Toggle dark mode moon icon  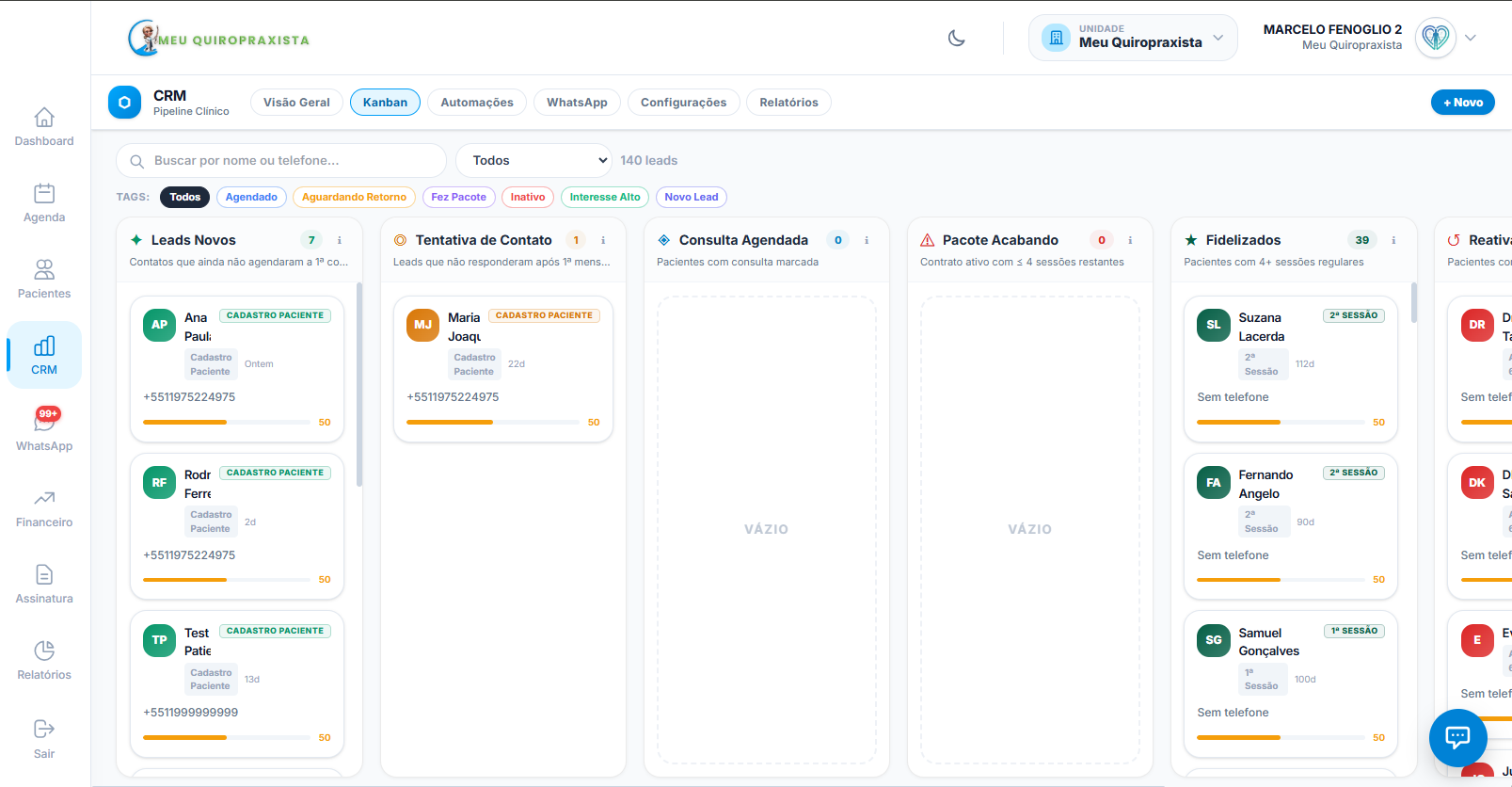pos(957,39)
